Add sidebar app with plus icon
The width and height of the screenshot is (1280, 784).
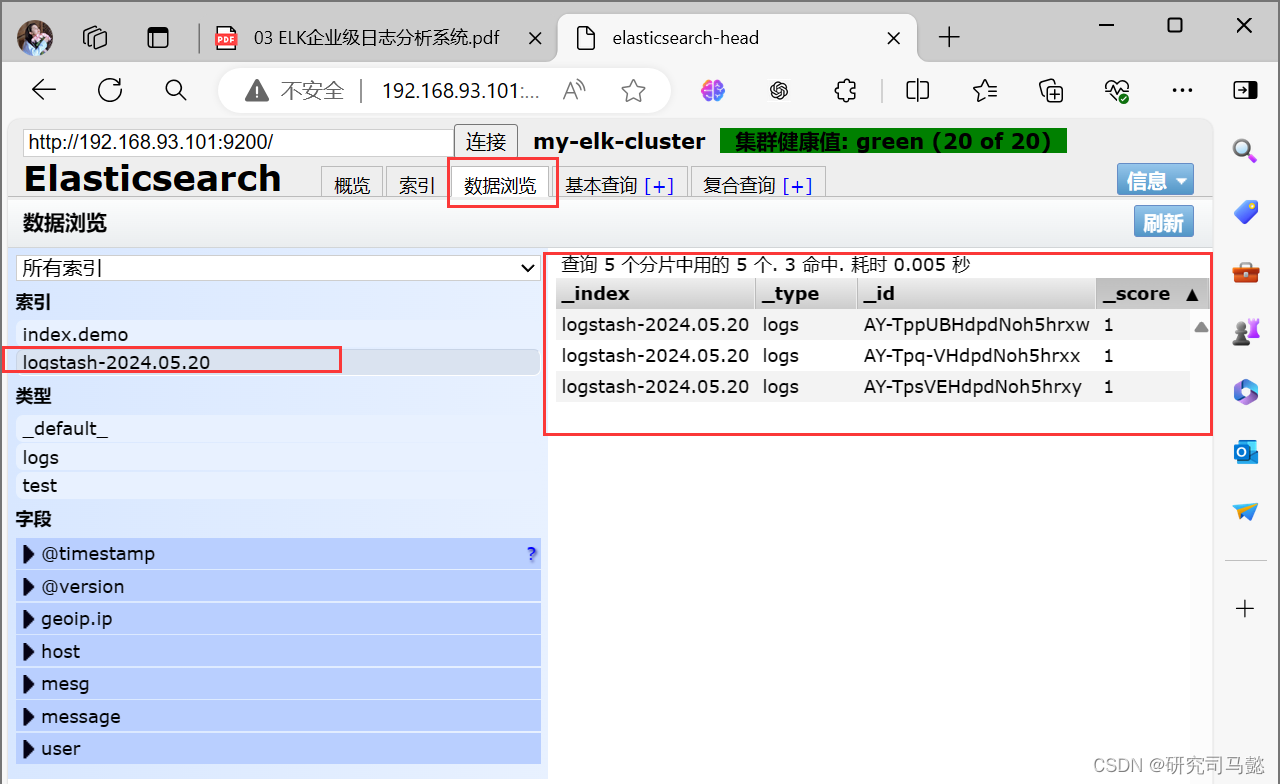tap(1245, 608)
